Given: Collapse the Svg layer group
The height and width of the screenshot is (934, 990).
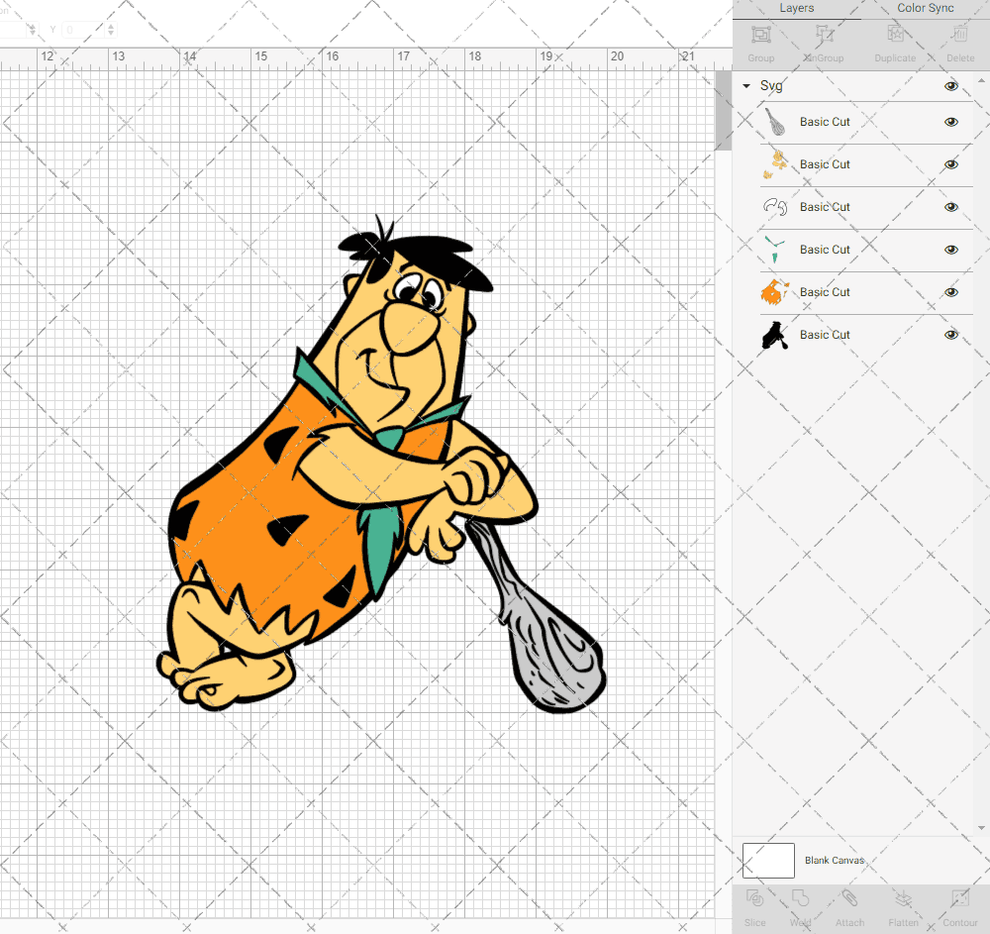Looking at the screenshot, I should point(745,86).
